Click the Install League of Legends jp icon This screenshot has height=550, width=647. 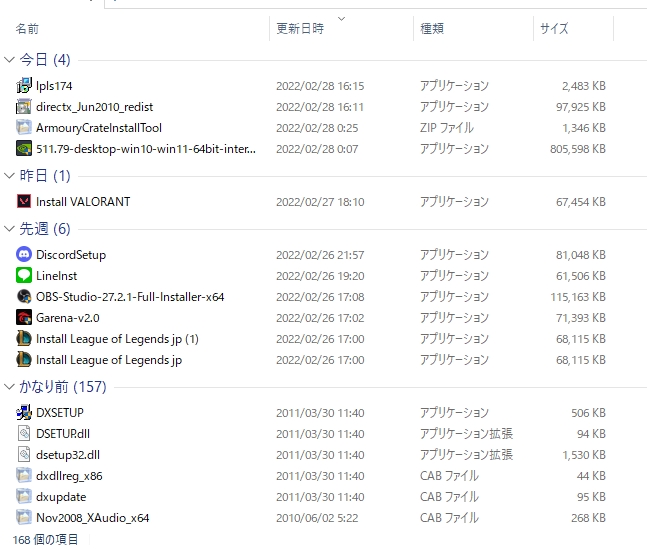point(24,360)
